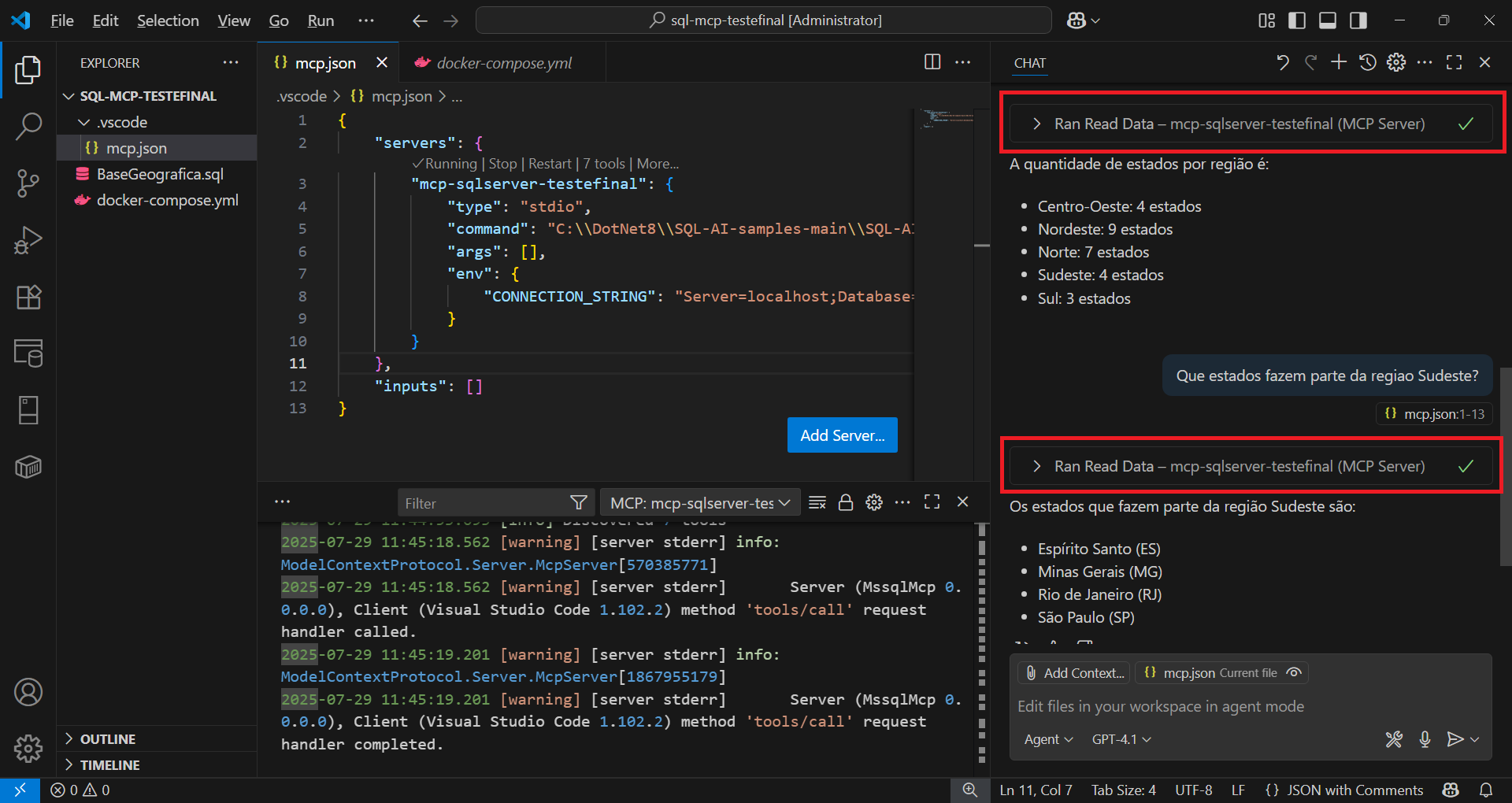1512x803 pixels.
Task: Click the output filter funnel icon
Action: (x=579, y=502)
